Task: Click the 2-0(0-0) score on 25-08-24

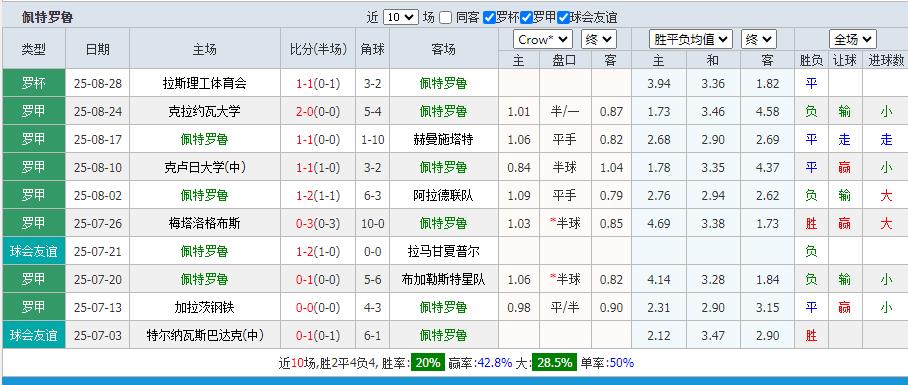Action: (x=318, y=111)
